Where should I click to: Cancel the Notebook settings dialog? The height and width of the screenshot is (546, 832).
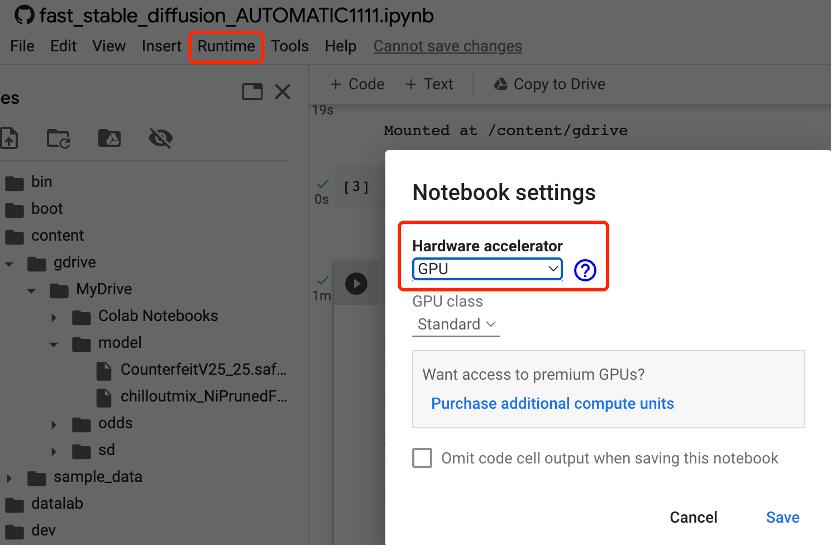click(x=694, y=517)
